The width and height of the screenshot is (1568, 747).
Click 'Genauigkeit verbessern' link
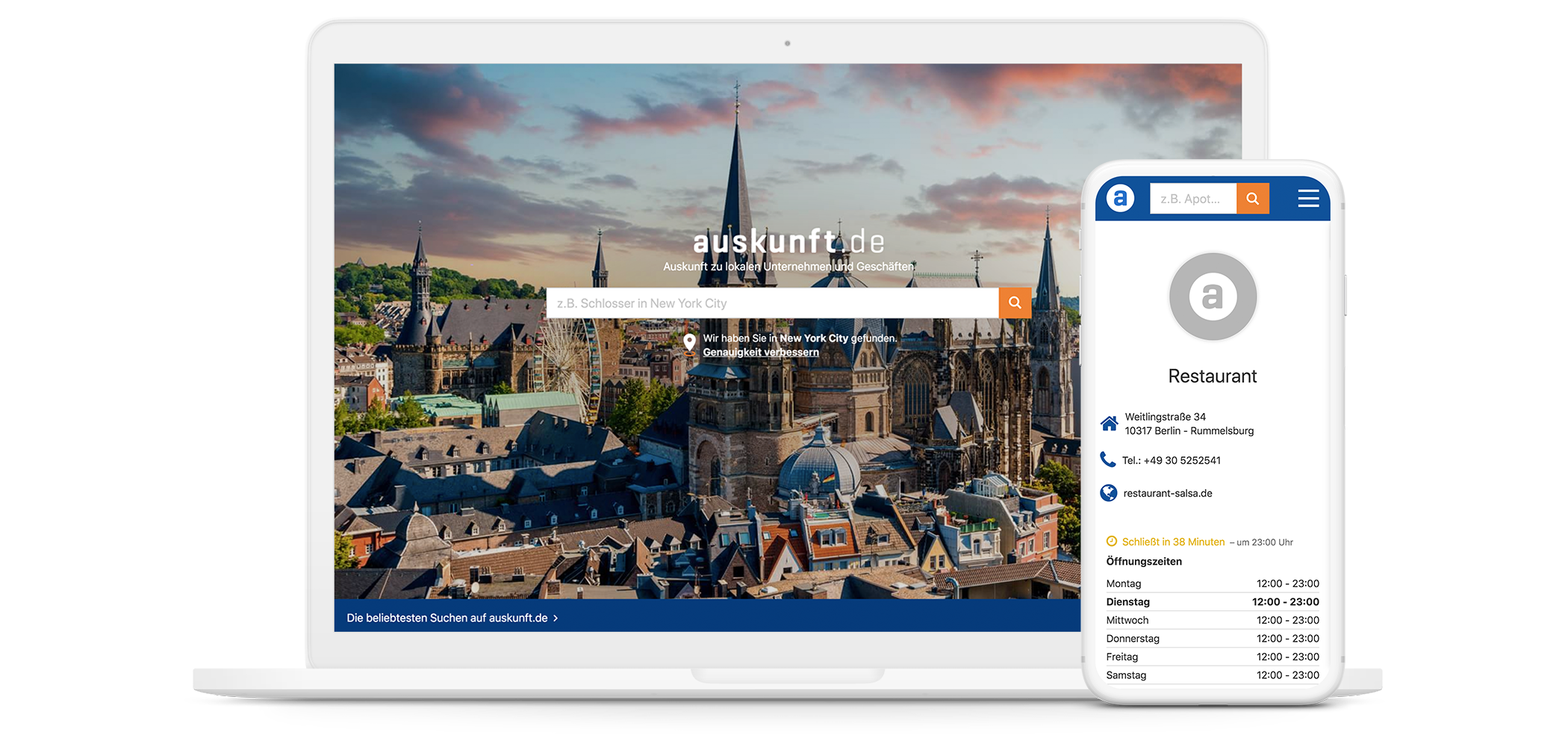761,353
